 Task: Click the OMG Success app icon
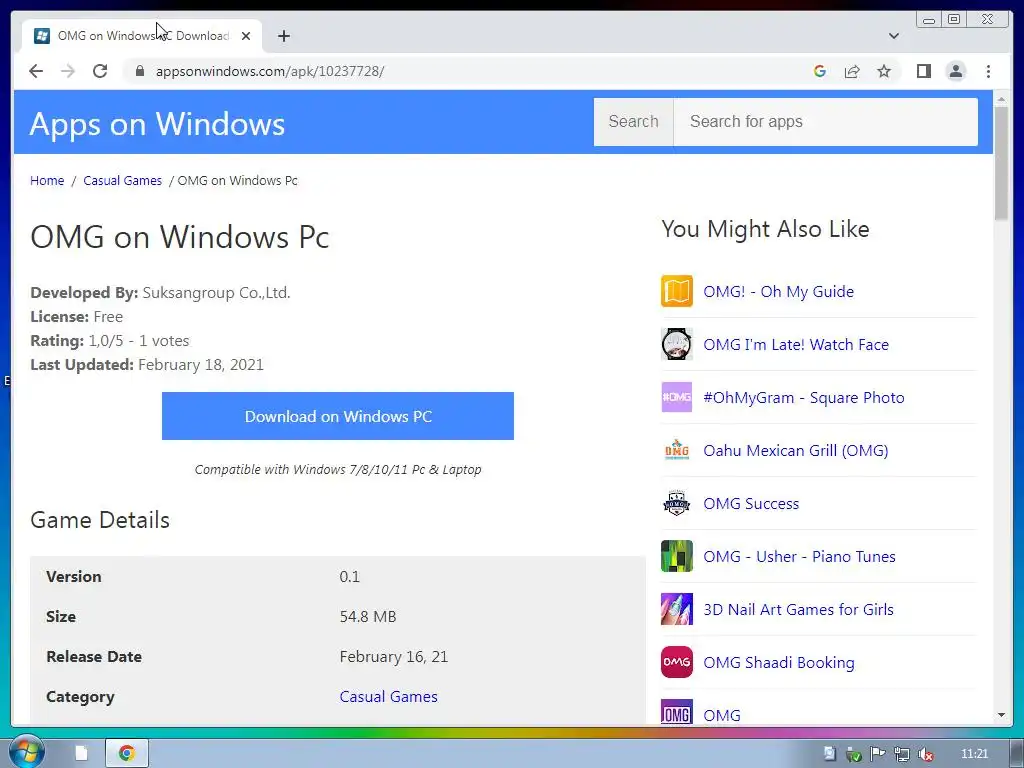[677, 504]
